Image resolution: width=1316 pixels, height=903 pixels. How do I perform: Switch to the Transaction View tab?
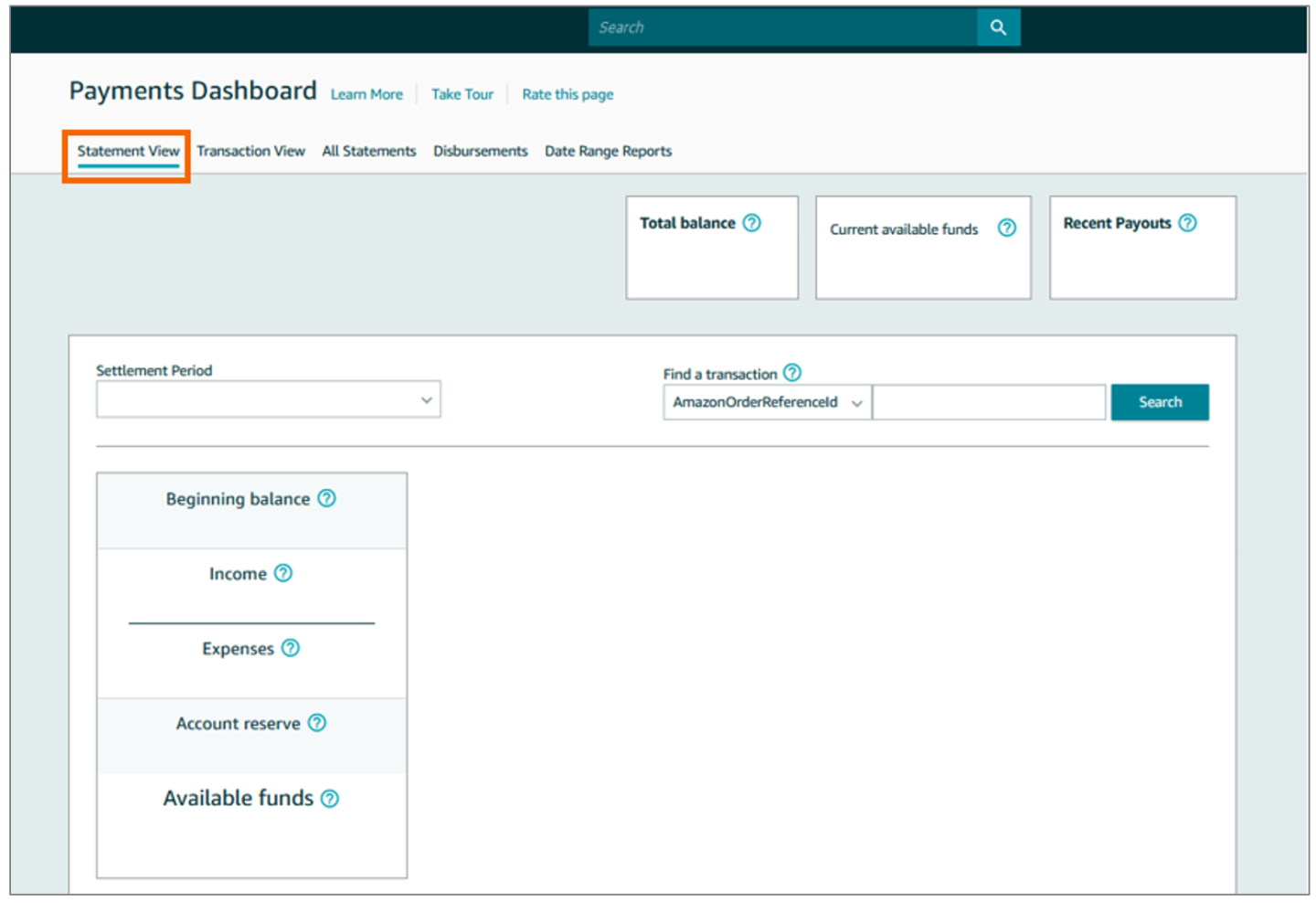(250, 151)
